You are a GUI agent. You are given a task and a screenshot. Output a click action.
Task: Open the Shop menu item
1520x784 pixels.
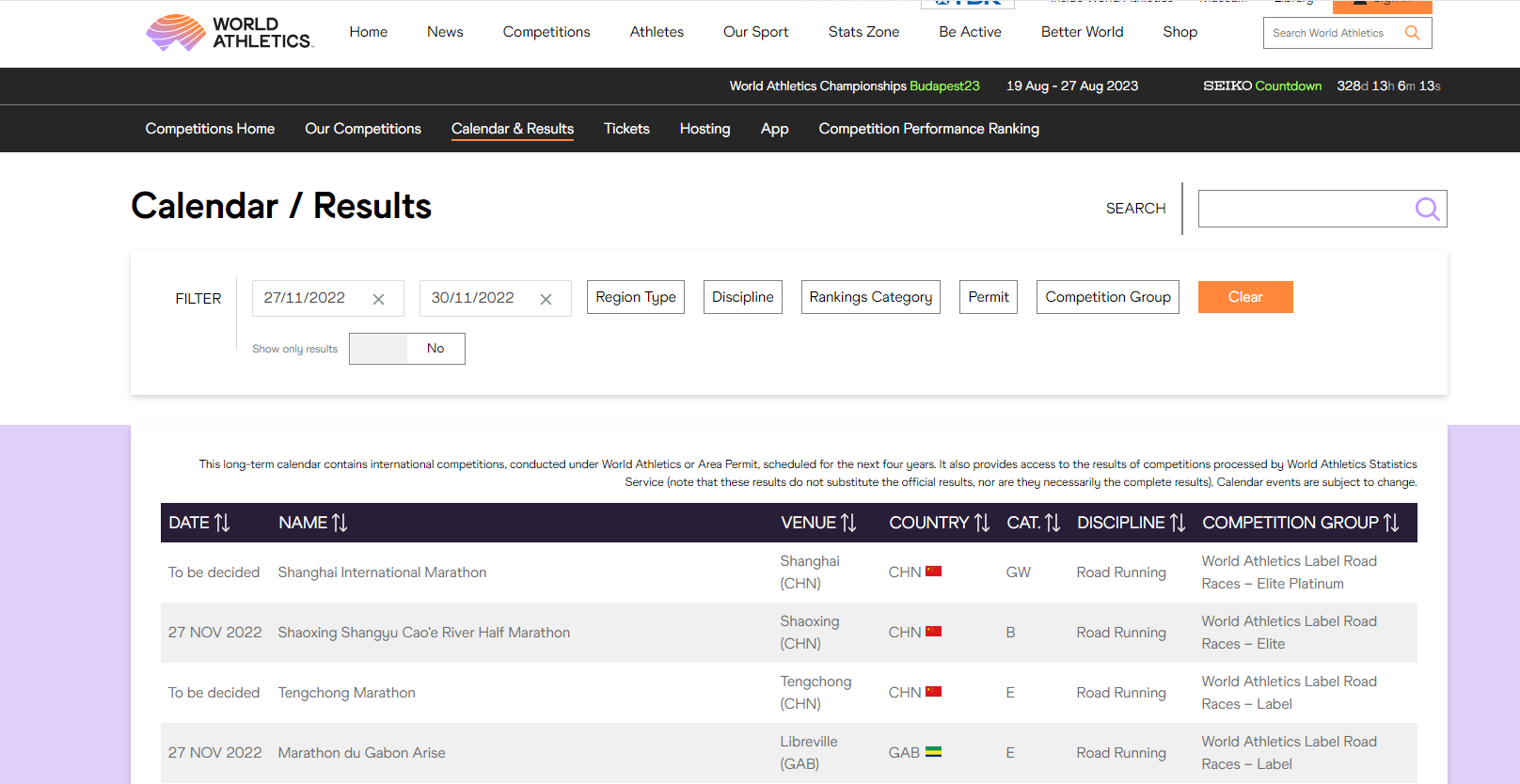(x=1180, y=32)
